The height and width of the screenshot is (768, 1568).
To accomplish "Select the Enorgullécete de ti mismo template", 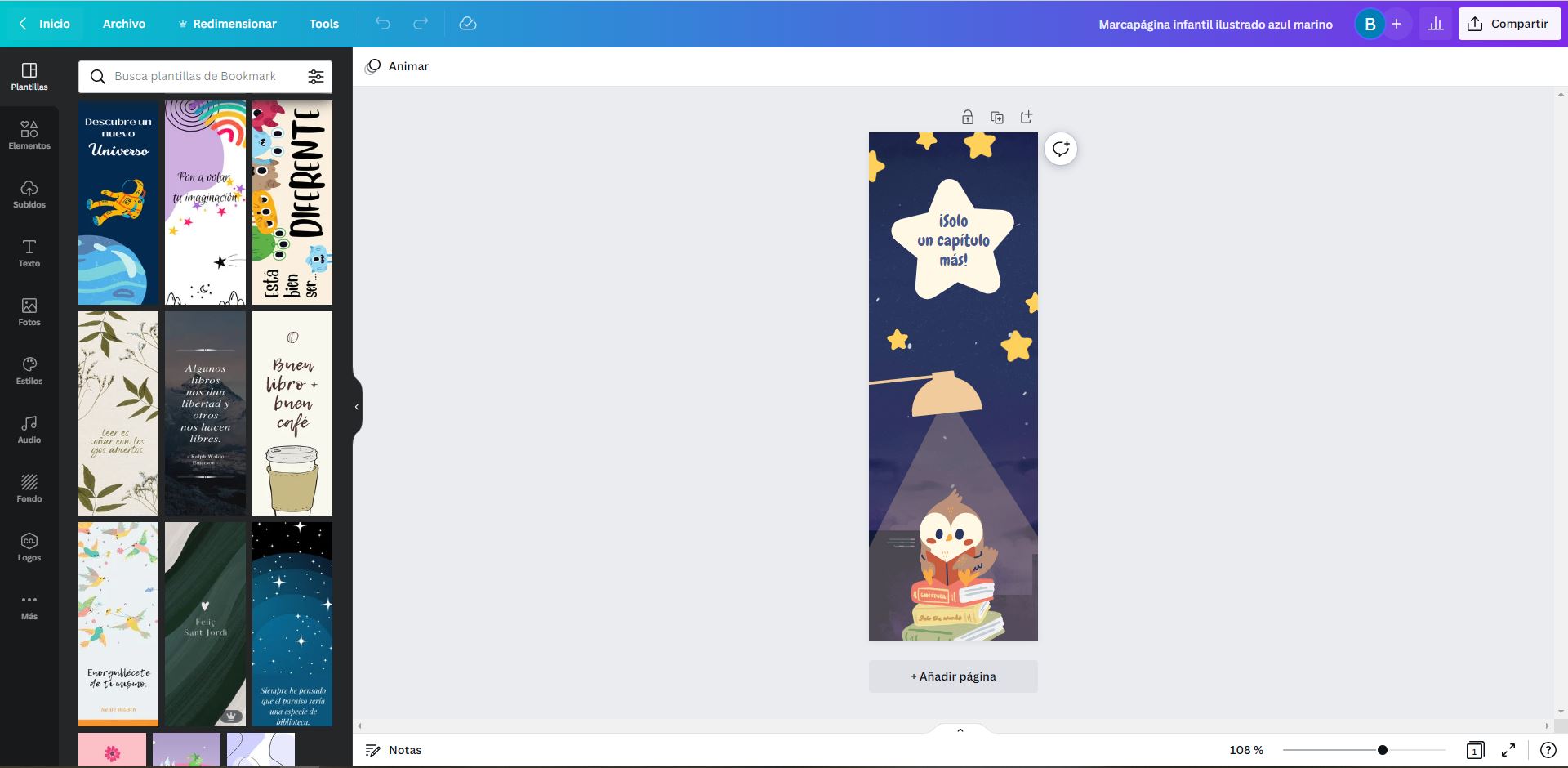I will pyautogui.click(x=118, y=624).
